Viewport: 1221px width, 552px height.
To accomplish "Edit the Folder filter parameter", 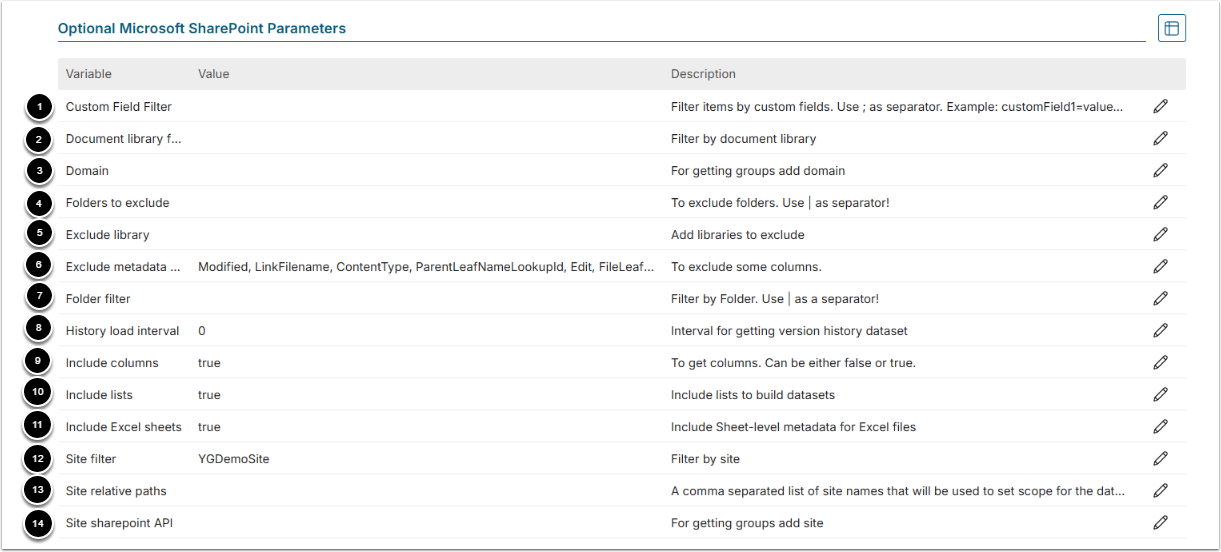I will coord(1160,298).
